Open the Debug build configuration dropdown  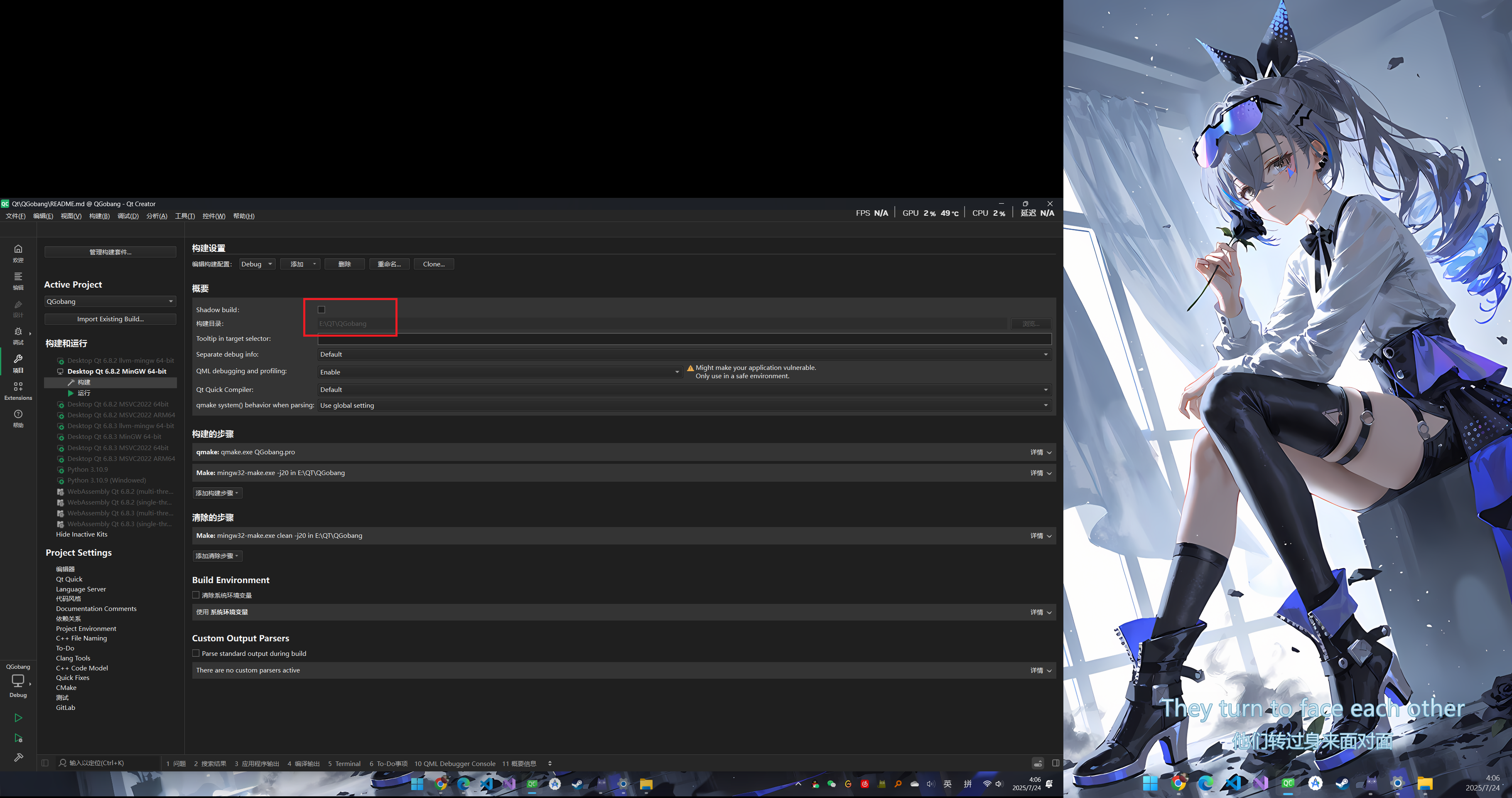(x=257, y=264)
